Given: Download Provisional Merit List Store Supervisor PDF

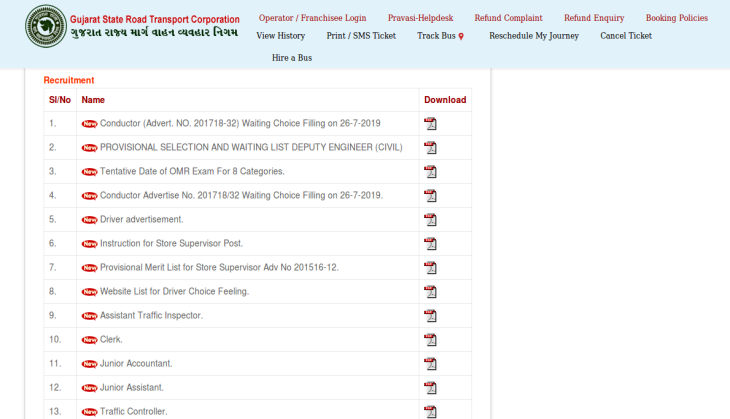Looking at the screenshot, I should [431, 268].
